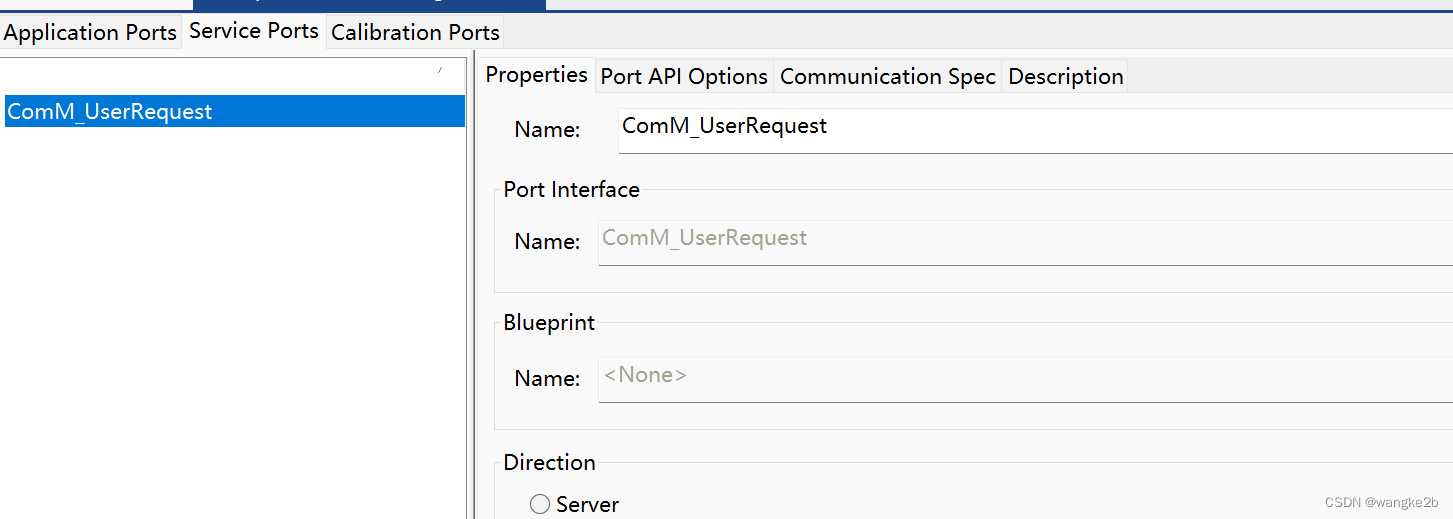Show the Properties tab
Viewport: 1453px width, 519px height.
537,75
